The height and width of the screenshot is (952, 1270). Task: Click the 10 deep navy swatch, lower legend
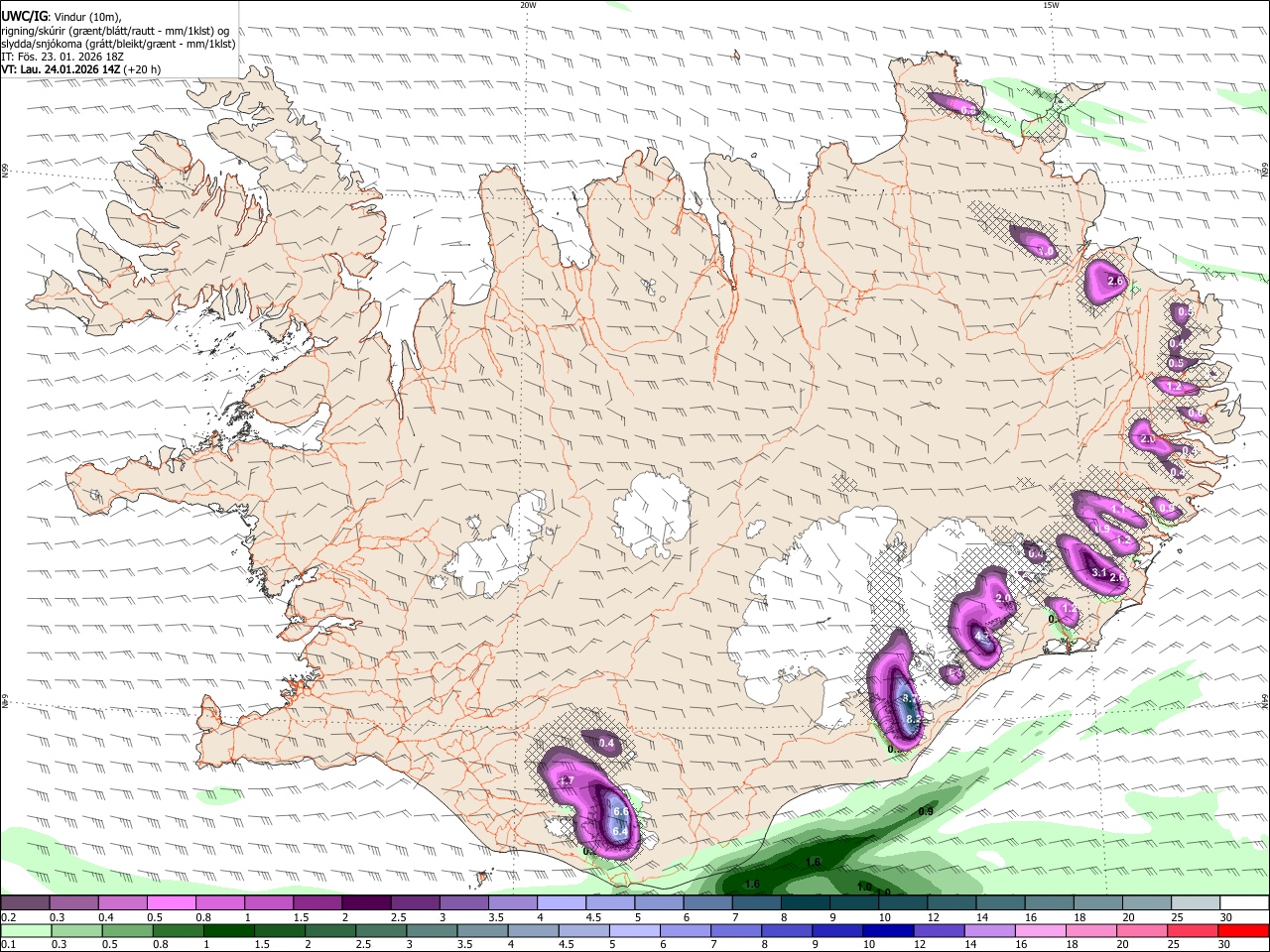tap(887, 930)
